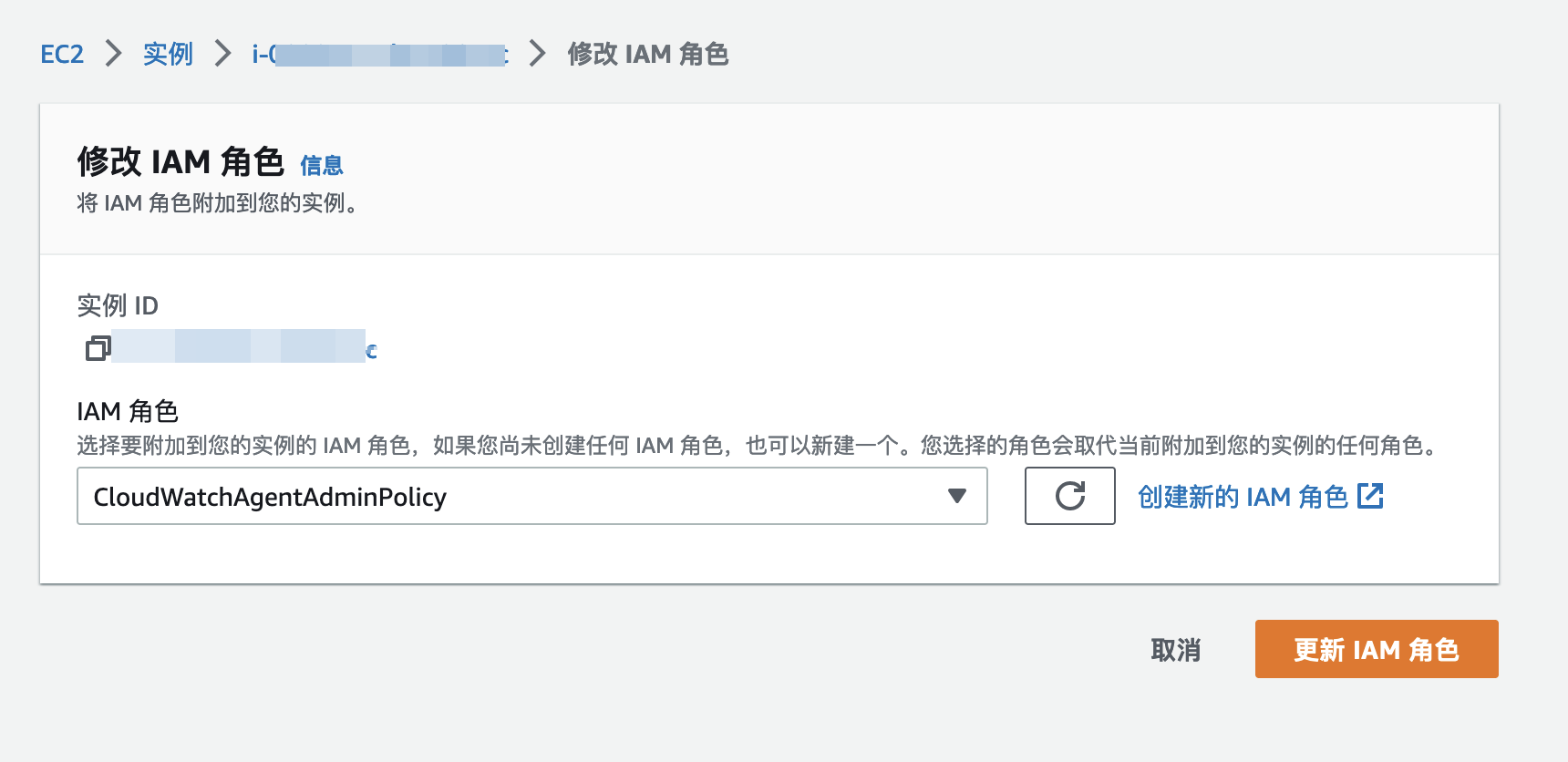Click the blurred instance ID value
The image size is (1568, 762).
[244, 347]
